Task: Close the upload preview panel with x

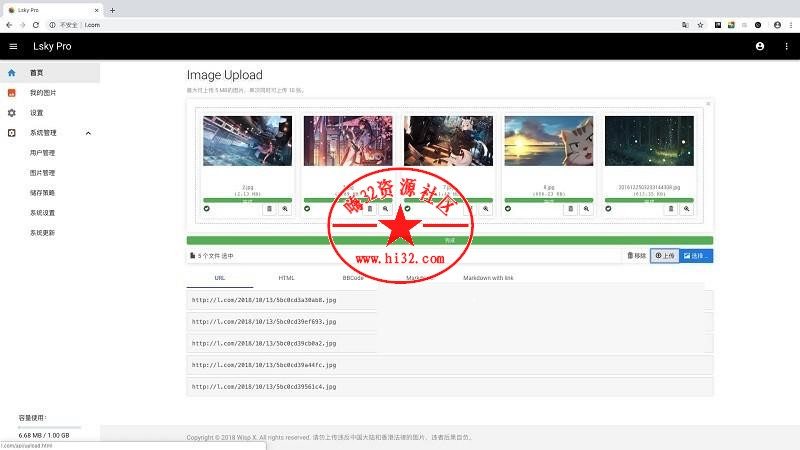Action: [708, 104]
